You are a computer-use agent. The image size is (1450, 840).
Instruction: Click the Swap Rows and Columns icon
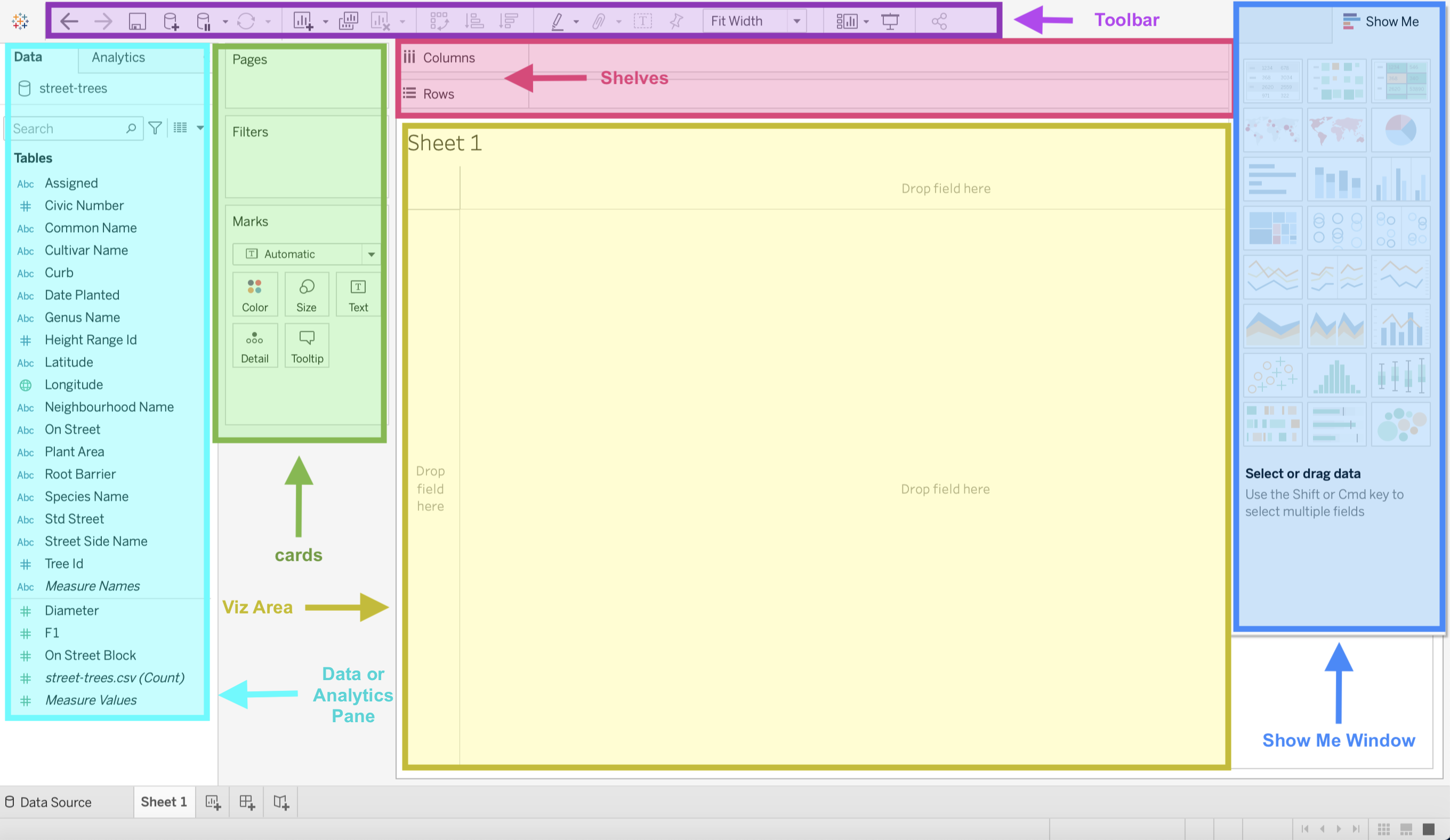point(439,21)
